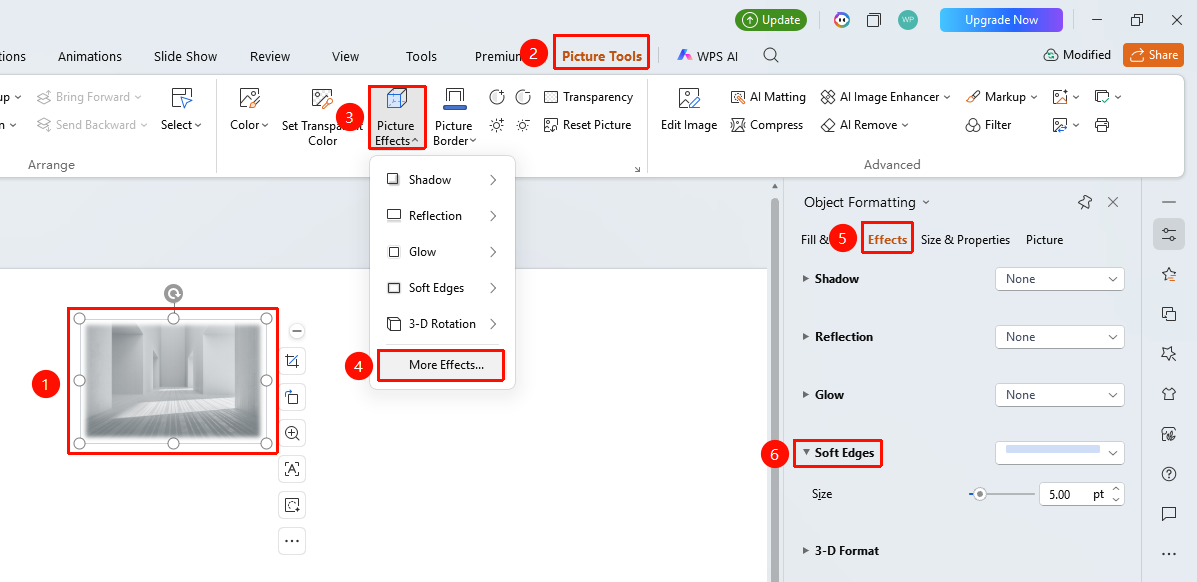This screenshot has width=1197, height=582.
Task: Click the rotation handle above the selected picture
Action: click(173, 293)
